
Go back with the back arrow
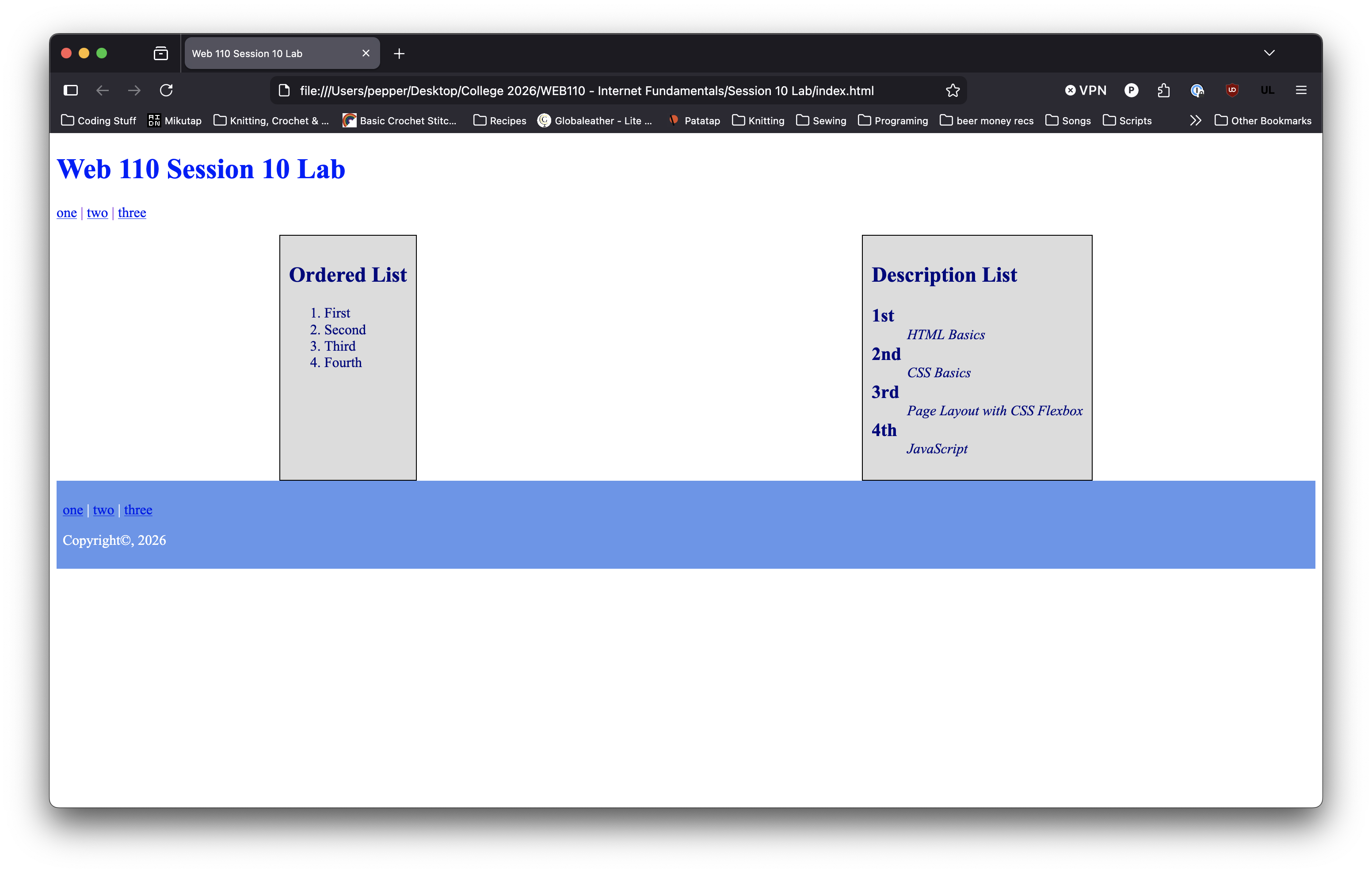tap(103, 90)
